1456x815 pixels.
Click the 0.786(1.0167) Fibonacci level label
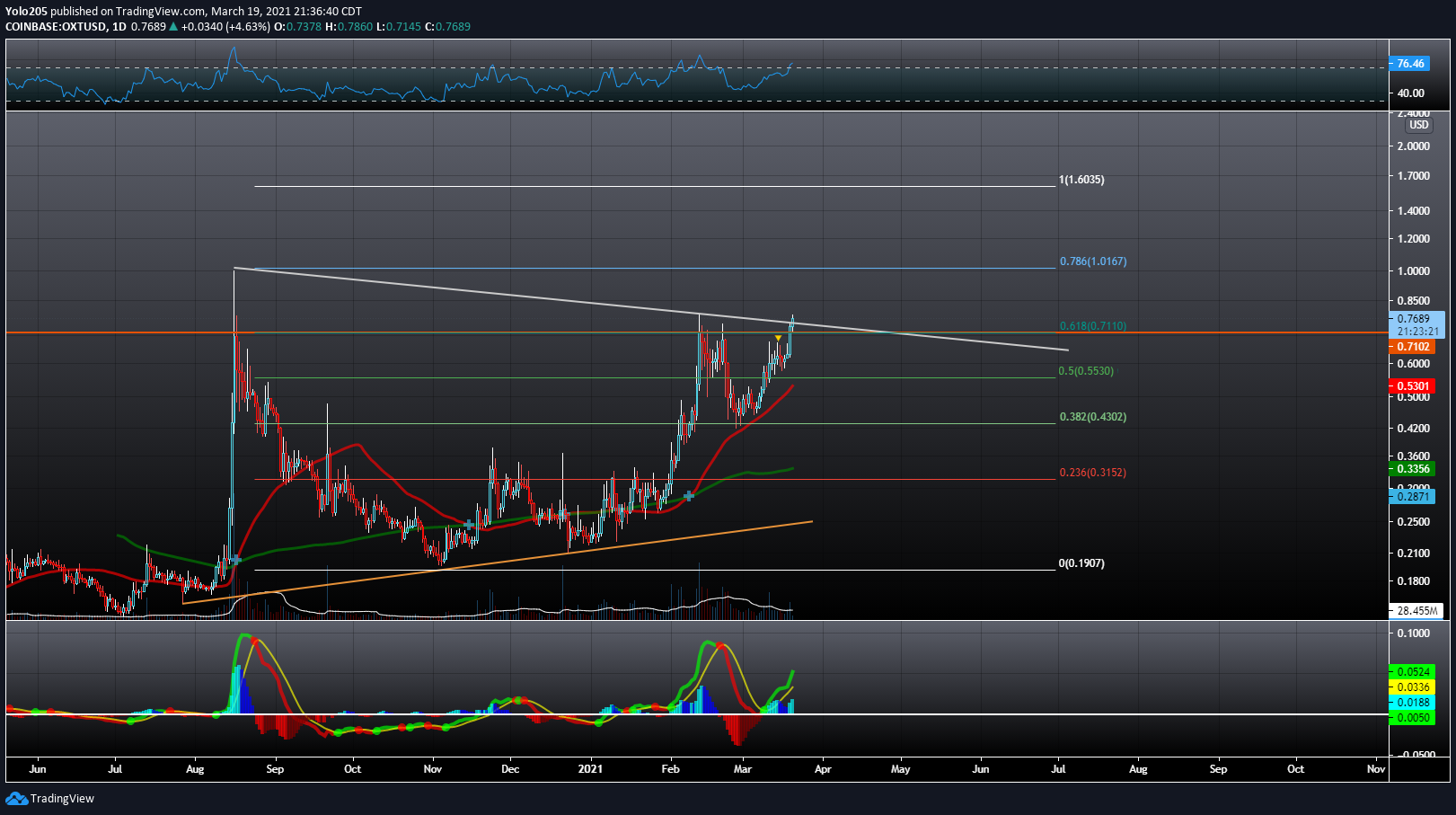(1093, 261)
